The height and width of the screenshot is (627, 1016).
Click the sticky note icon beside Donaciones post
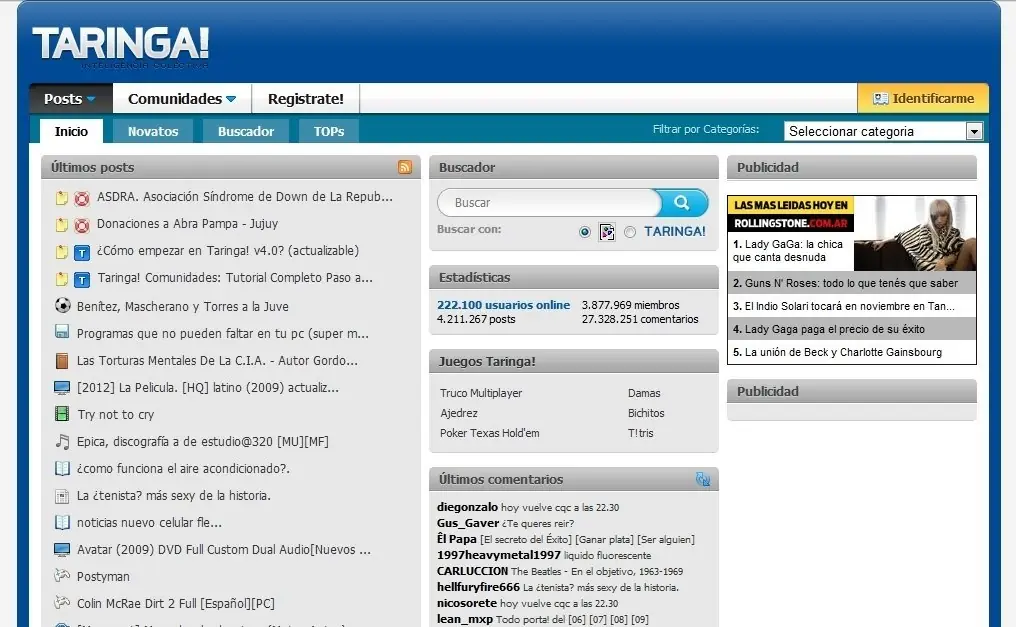(62, 225)
